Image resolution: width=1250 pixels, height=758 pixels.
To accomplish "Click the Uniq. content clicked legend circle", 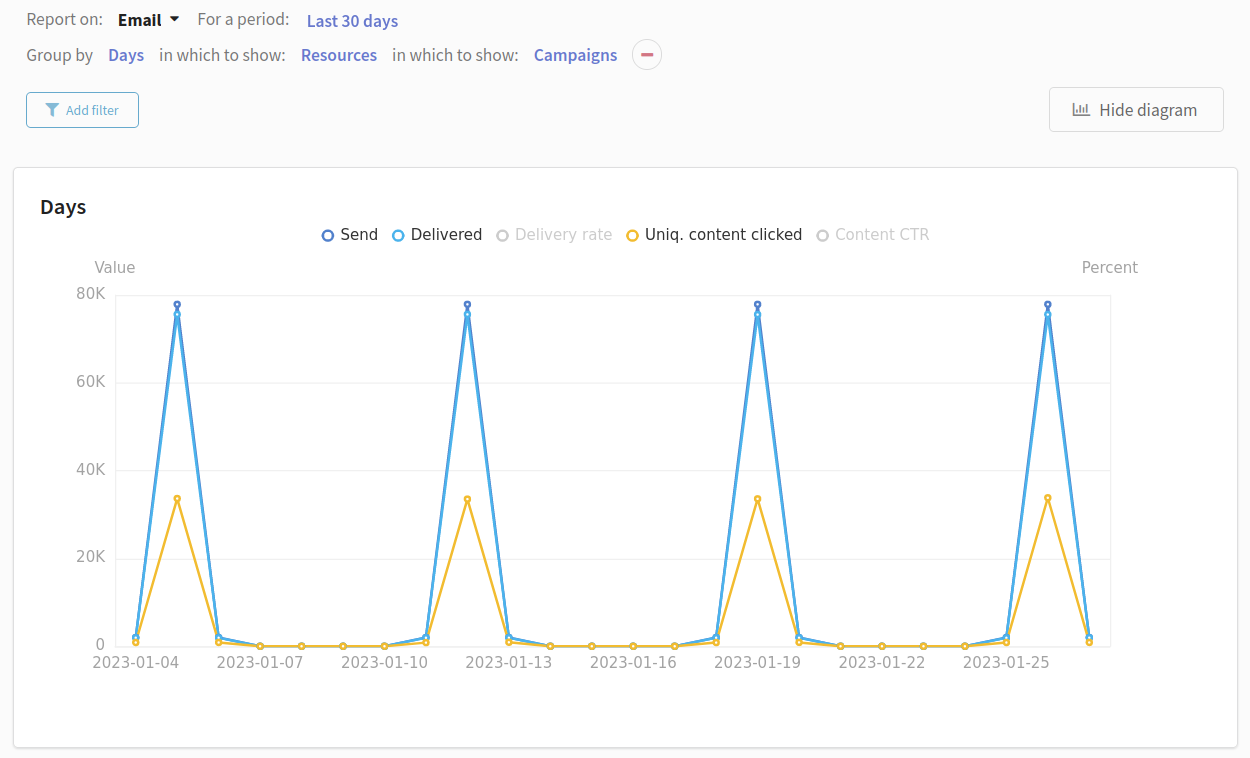I will coord(632,235).
